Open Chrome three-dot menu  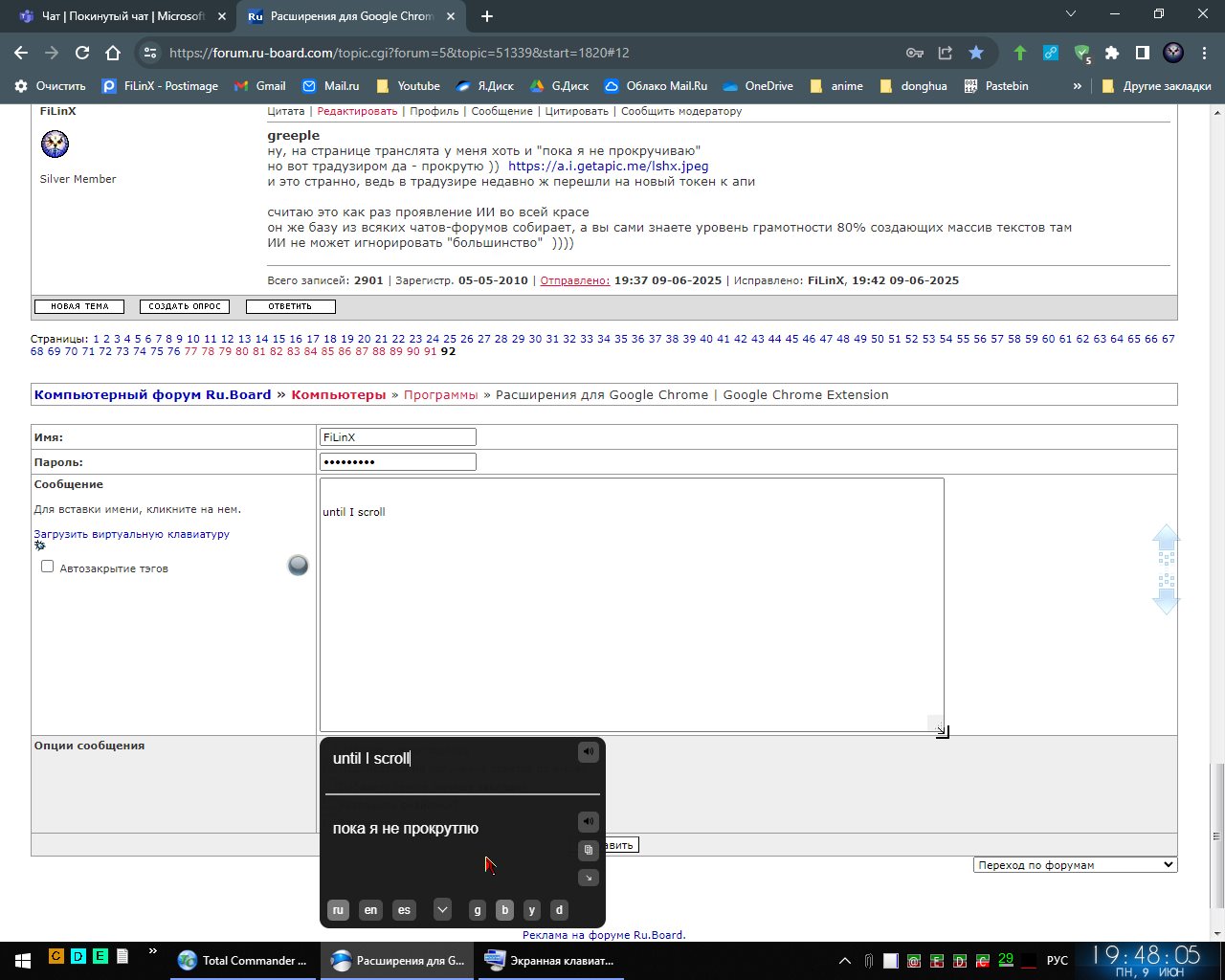[x=1203, y=53]
